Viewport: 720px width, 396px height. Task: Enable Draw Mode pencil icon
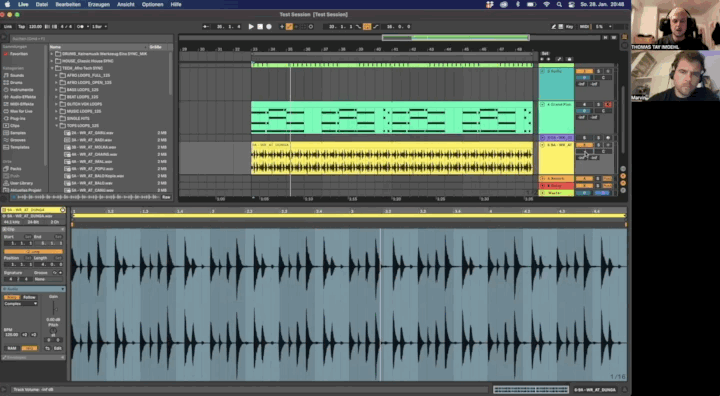554,27
